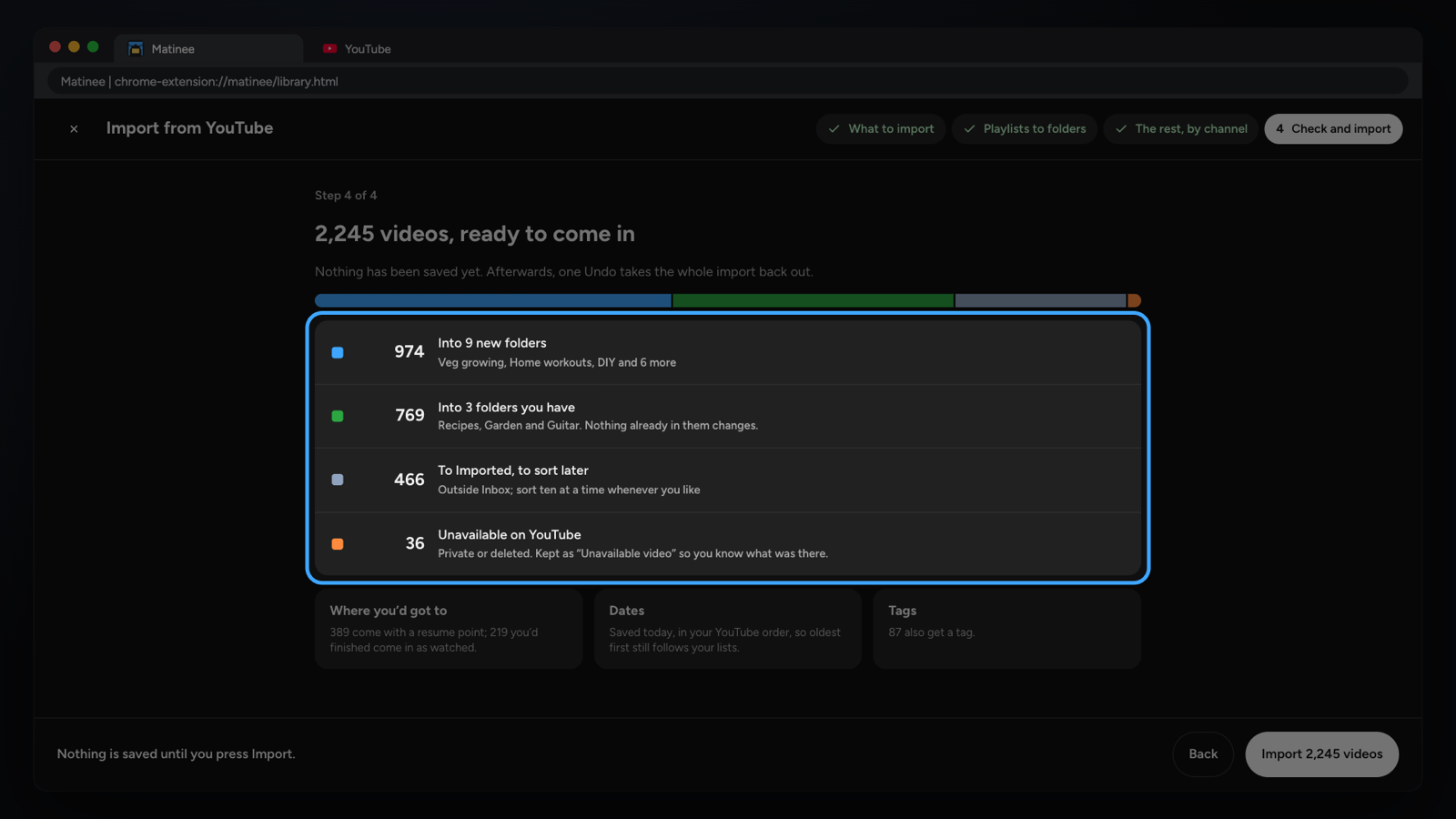Click the Back button
Image resolution: width=1456 pixels, height=819 pixels.
point(1203,754)
